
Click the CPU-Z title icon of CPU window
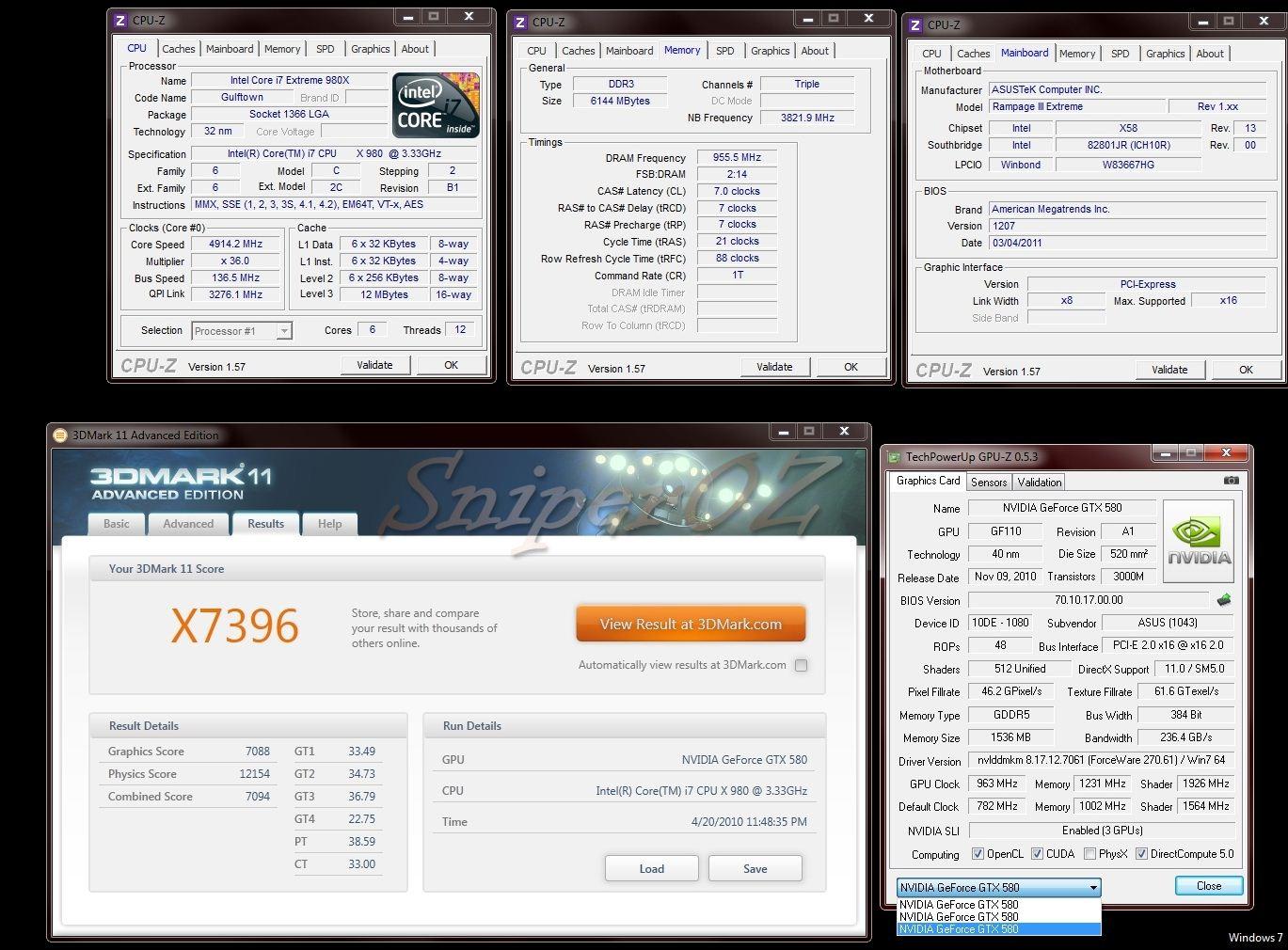pos(119,21)
